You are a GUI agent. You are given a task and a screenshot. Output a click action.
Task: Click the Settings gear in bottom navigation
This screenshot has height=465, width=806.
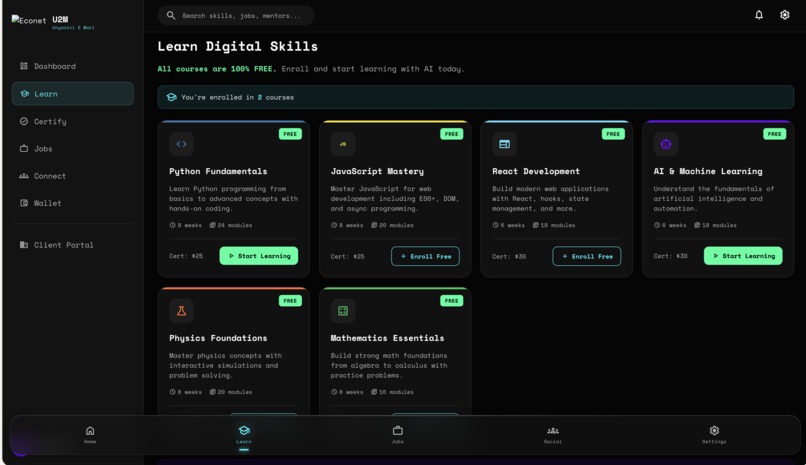coord(714,431)
